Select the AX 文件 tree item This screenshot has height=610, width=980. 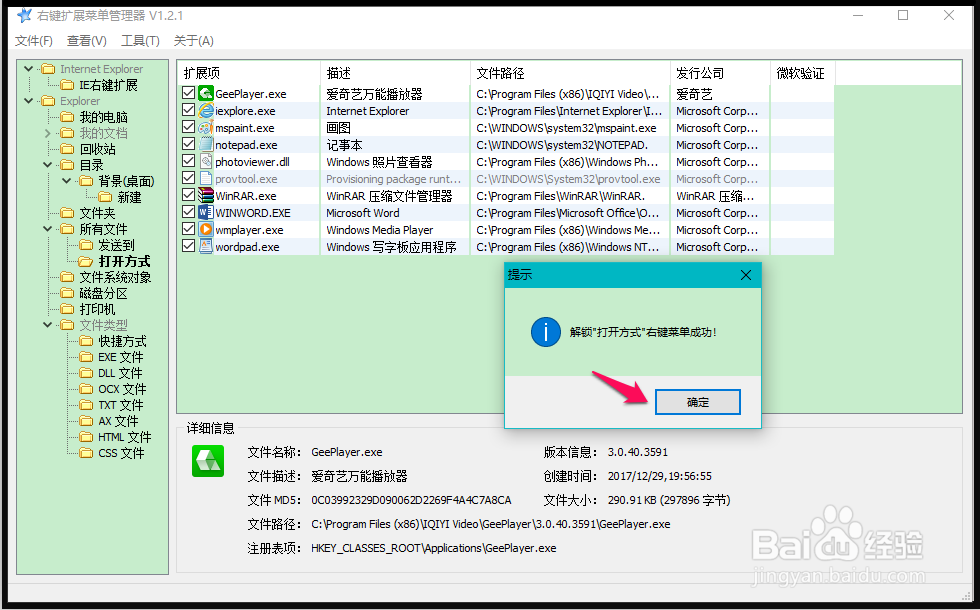(x=118, y=421)
